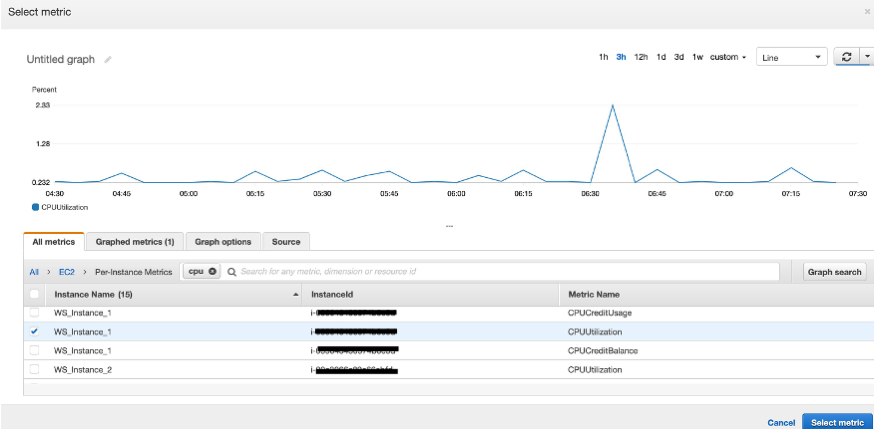The height and width of the screenshot is (429, 874).
Task: Click the CPUCreditUsage metric name
Action: pos(600,313)
